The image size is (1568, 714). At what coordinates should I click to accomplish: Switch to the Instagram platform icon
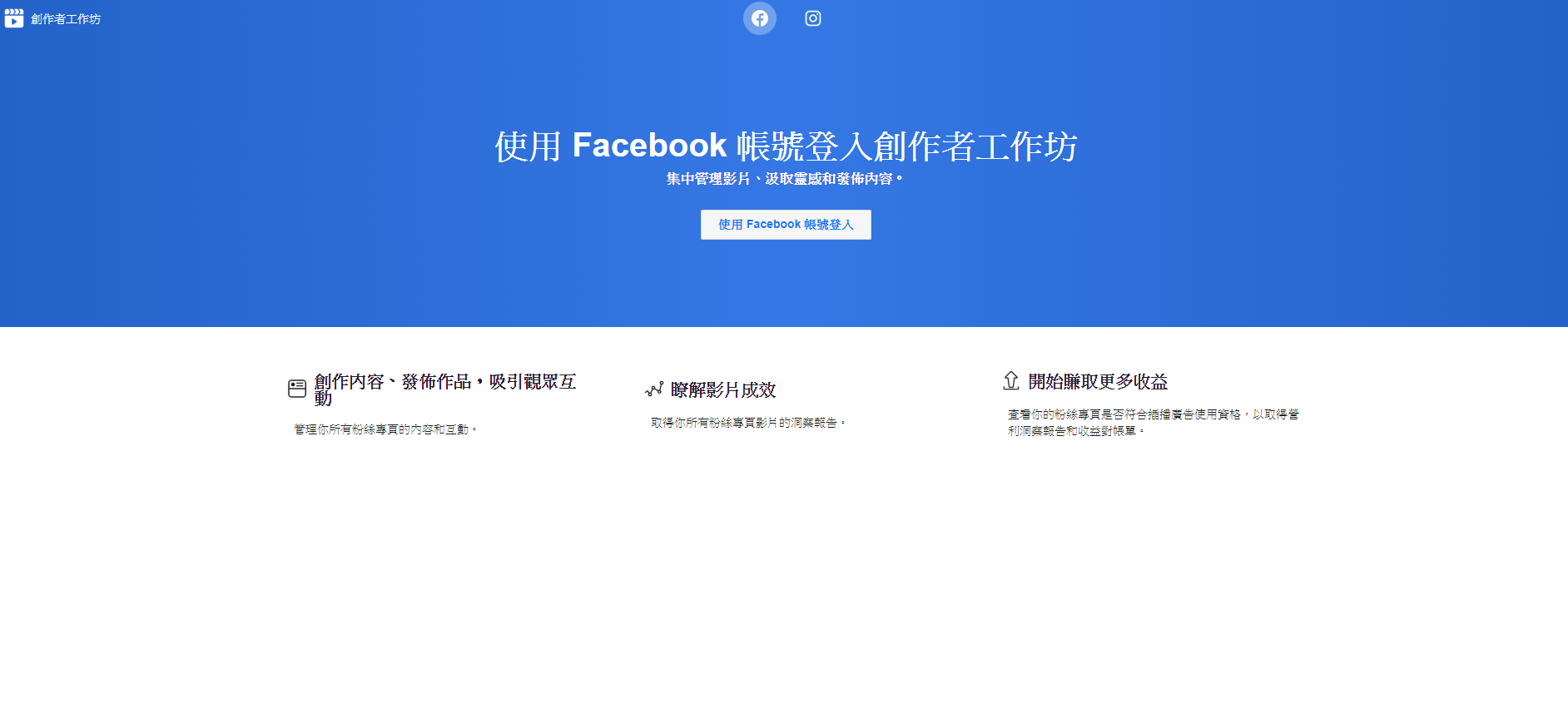813,18
